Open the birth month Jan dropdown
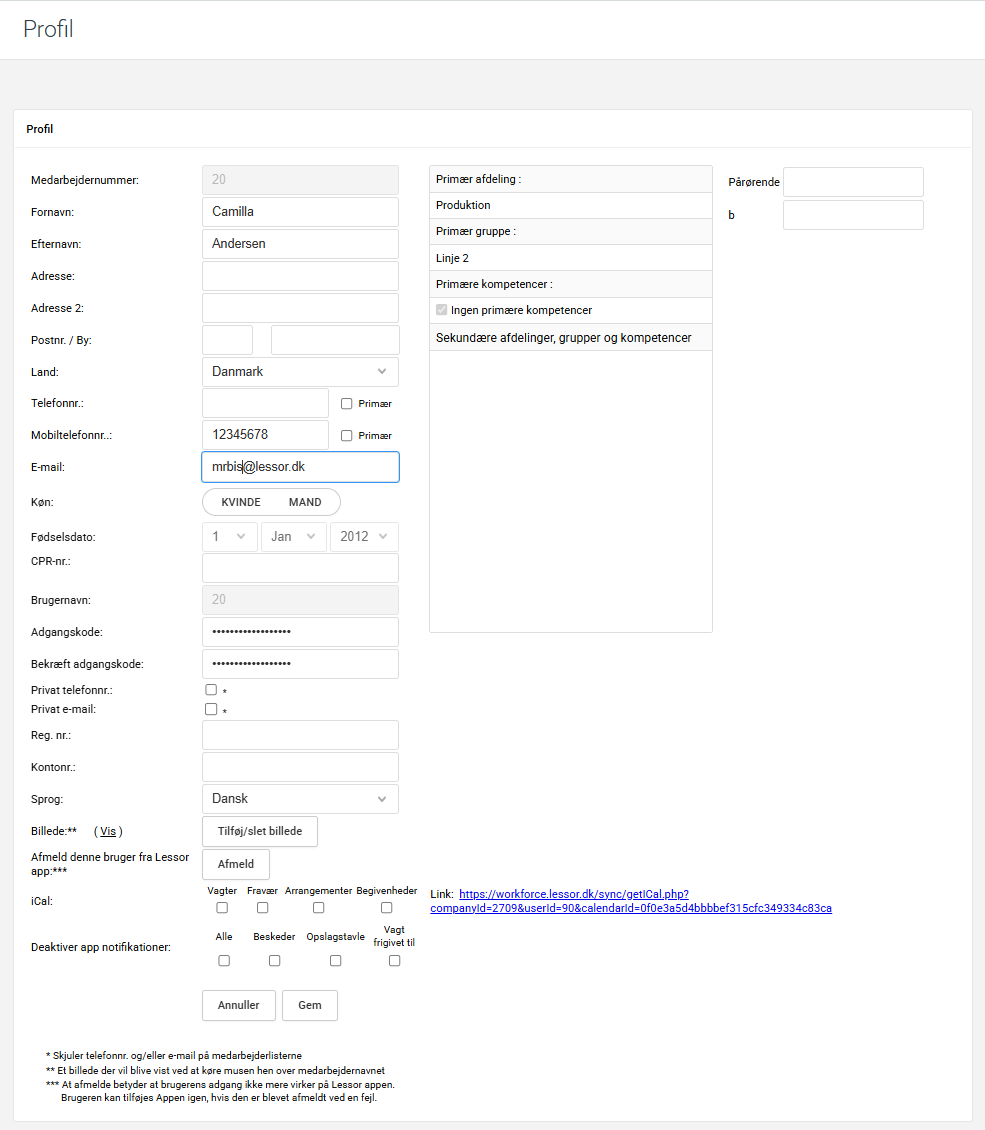The height and width of the screenshot is (1130, 985). 294,537
